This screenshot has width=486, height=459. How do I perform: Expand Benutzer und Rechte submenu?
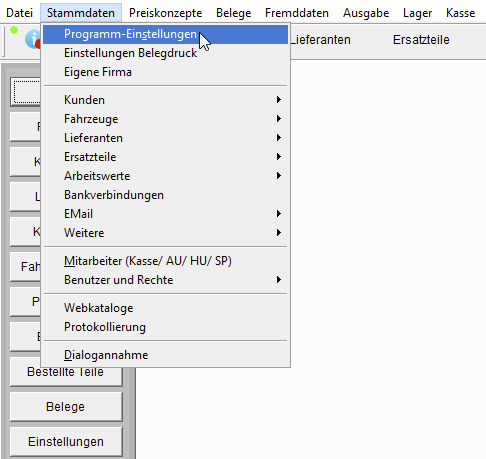(x=165, y=280)
